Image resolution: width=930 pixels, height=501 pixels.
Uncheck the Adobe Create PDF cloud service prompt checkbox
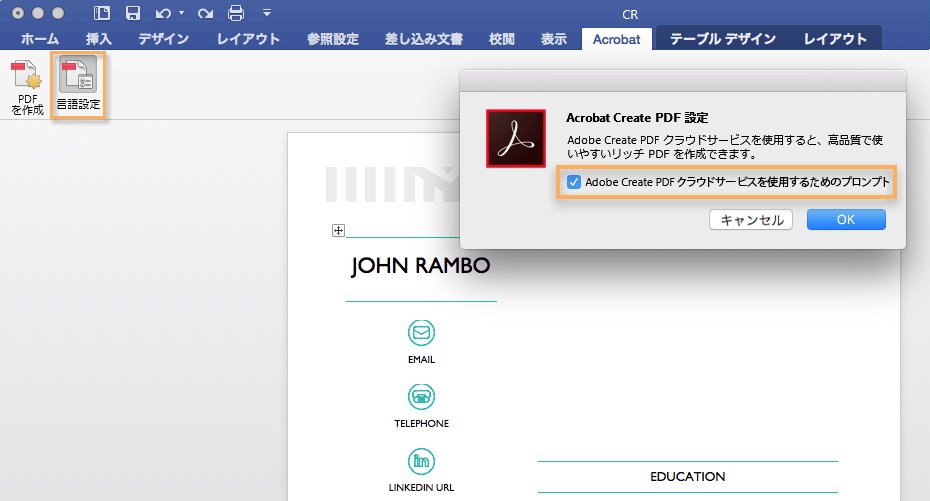(x=574, y=182)
